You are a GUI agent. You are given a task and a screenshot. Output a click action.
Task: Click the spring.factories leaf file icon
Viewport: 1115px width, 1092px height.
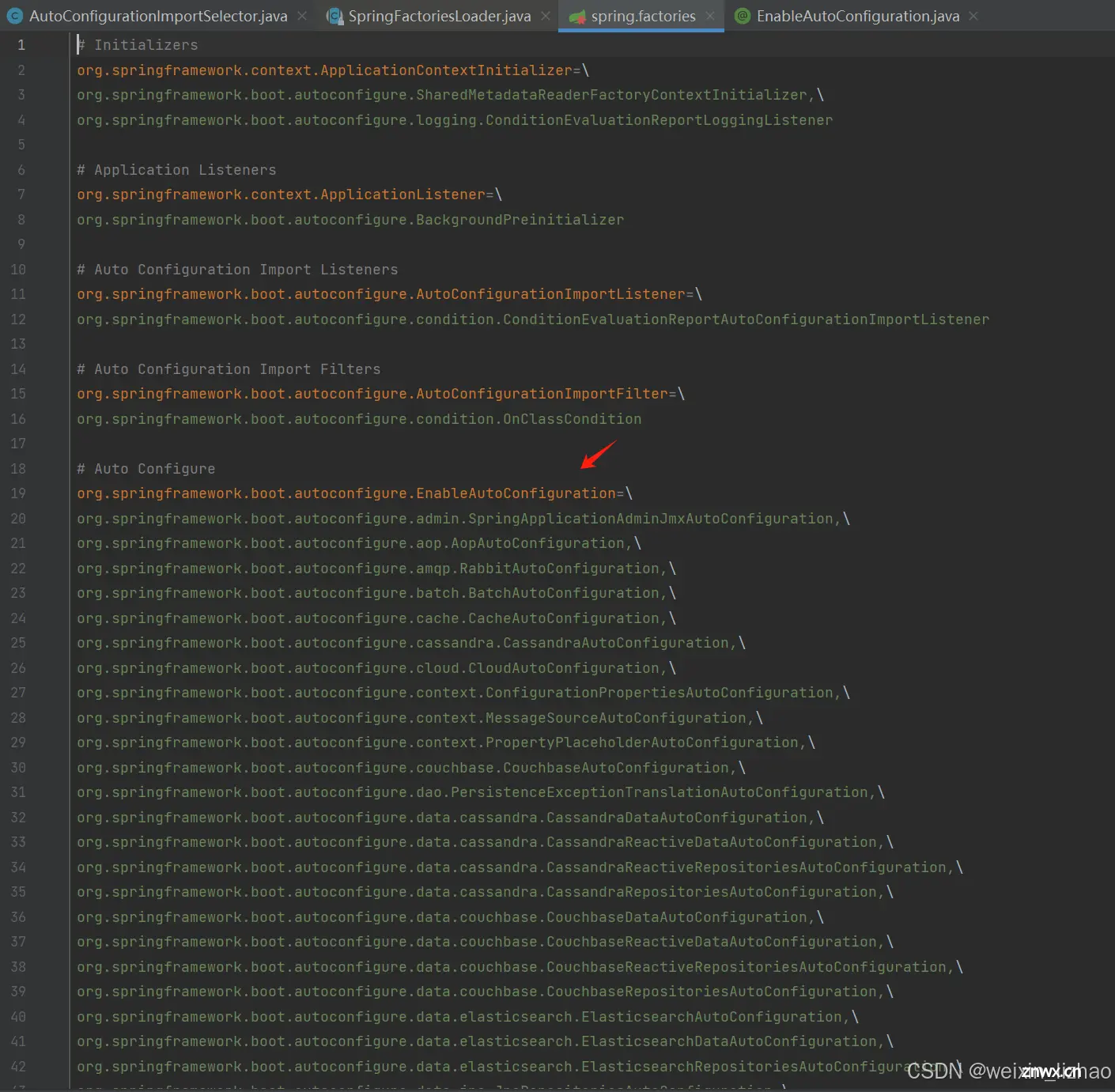(x=577, y=17)
